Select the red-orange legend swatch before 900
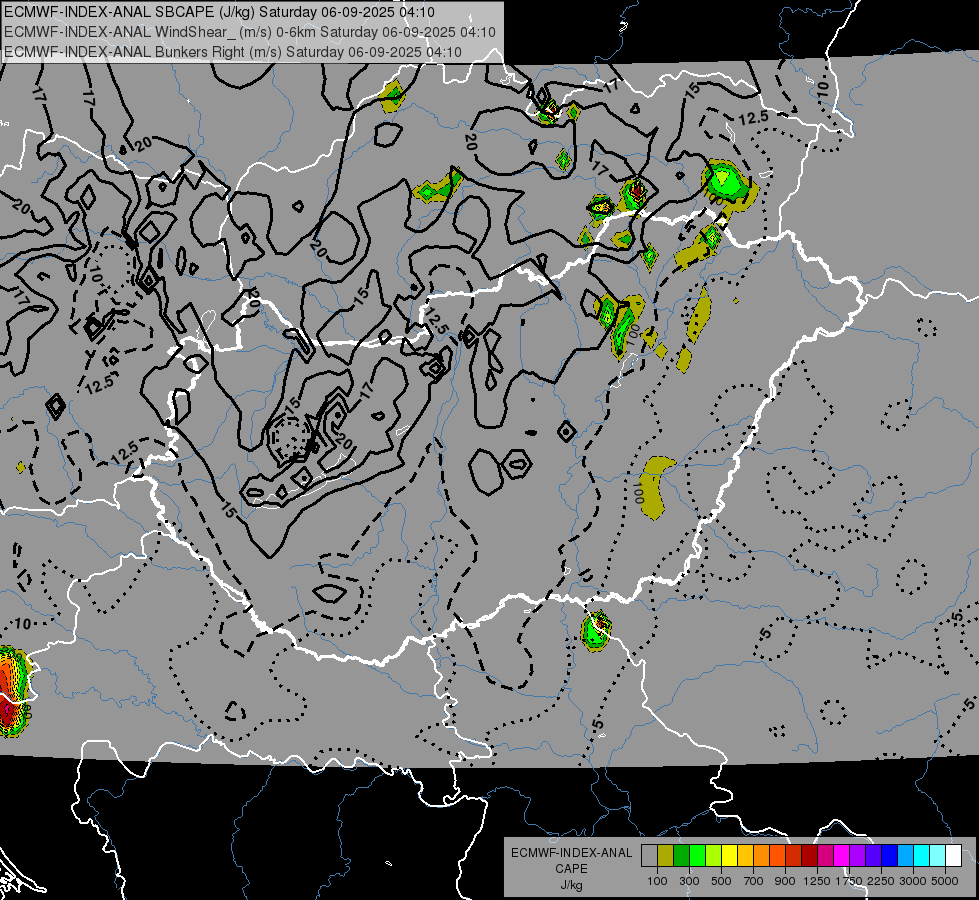 [x=777, y=856]
